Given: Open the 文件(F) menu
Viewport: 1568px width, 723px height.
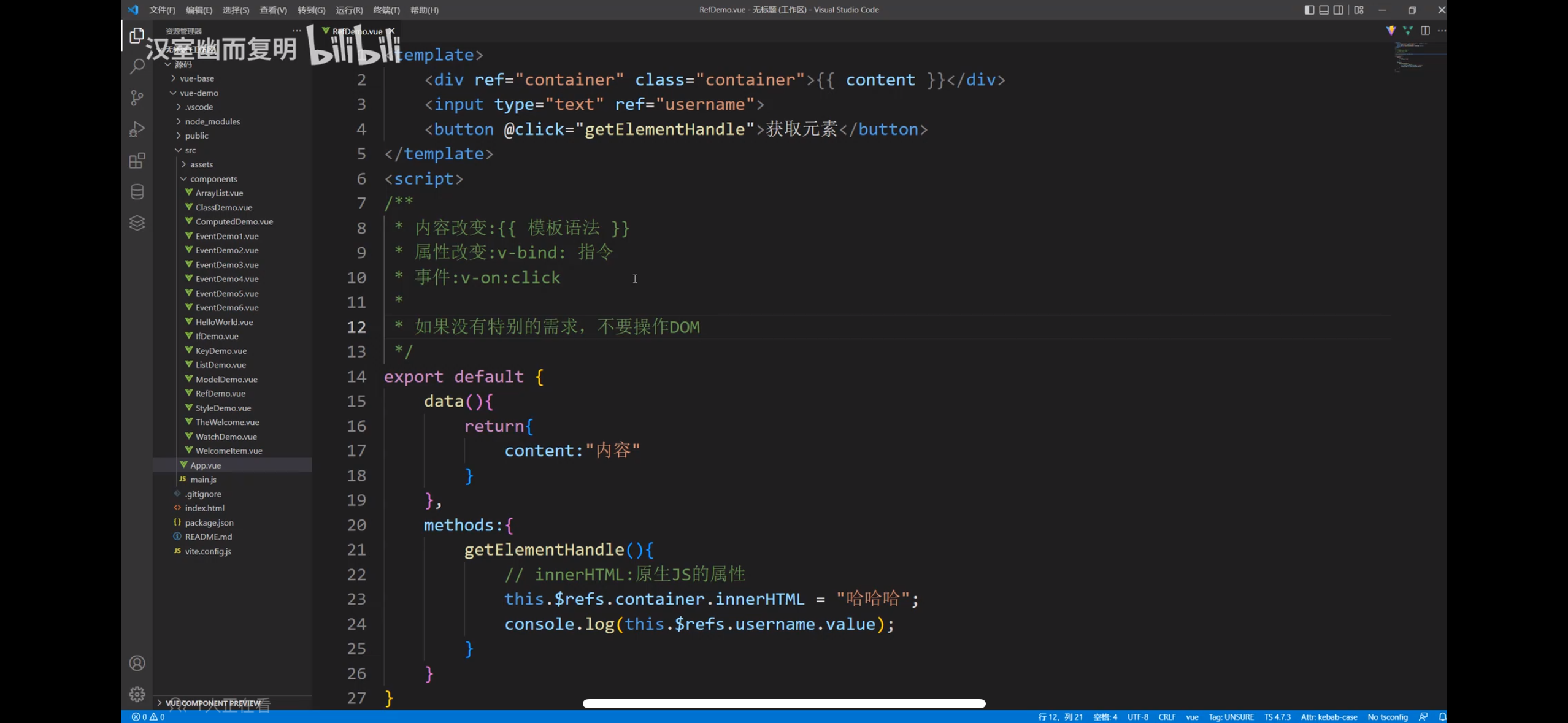Looking at the screenshot, I should [162, 10].
